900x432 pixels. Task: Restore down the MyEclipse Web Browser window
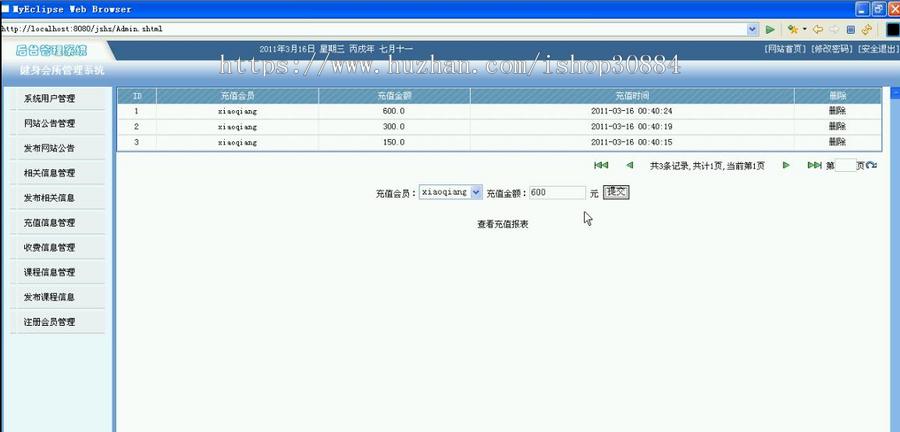878,9
